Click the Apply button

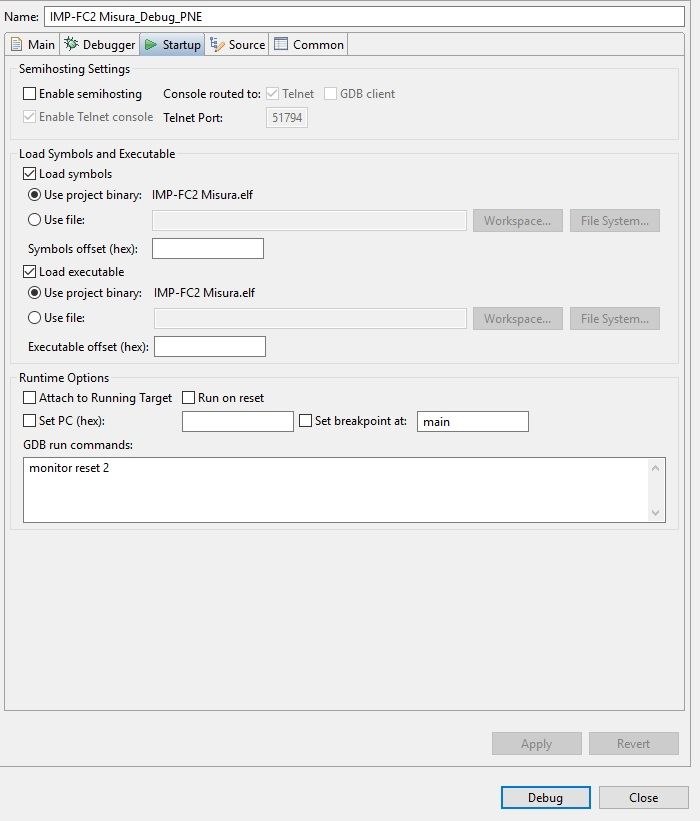tap(537, 744)
